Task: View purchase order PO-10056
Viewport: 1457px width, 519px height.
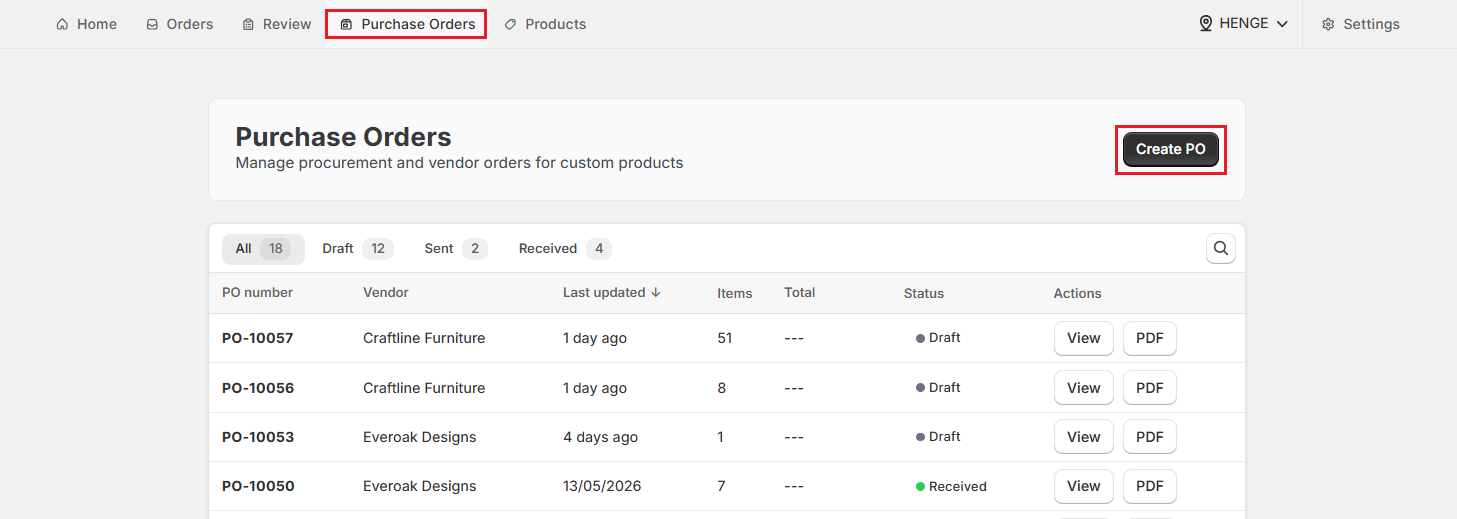Action: tap(1084, 388)
